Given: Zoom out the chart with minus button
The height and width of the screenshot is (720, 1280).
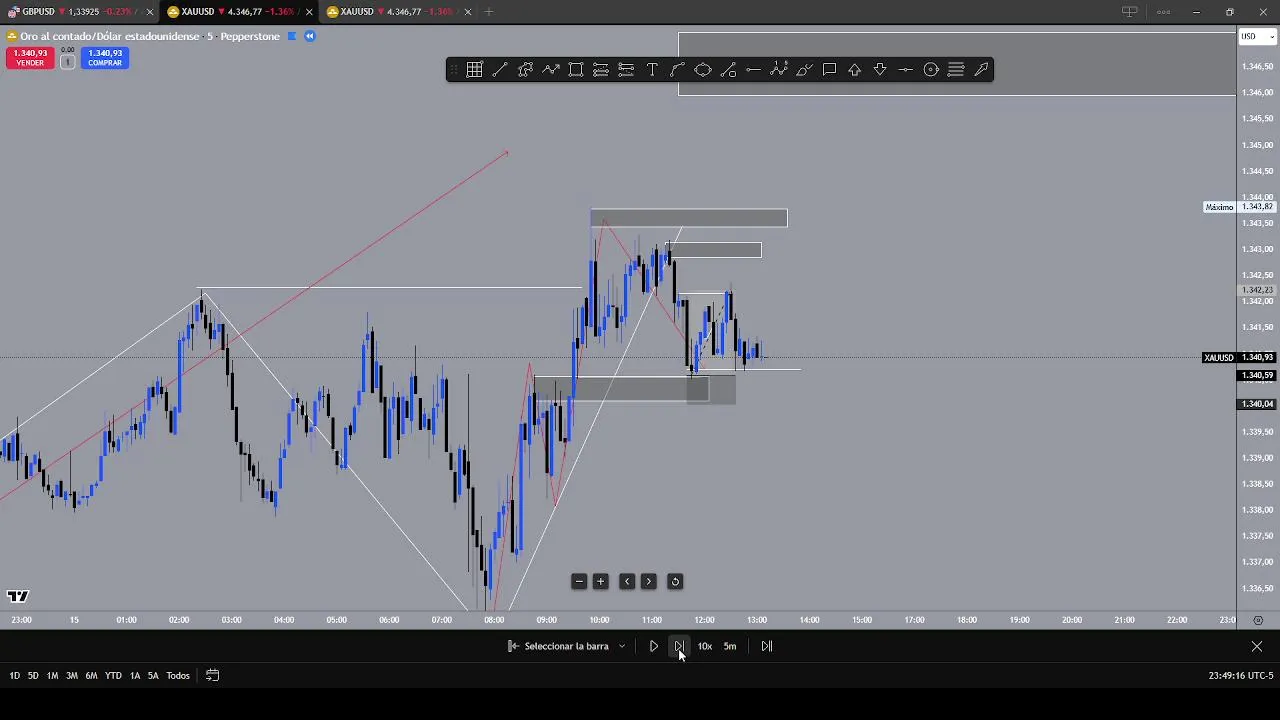Looking at the screenshot, I should [579, 581].
